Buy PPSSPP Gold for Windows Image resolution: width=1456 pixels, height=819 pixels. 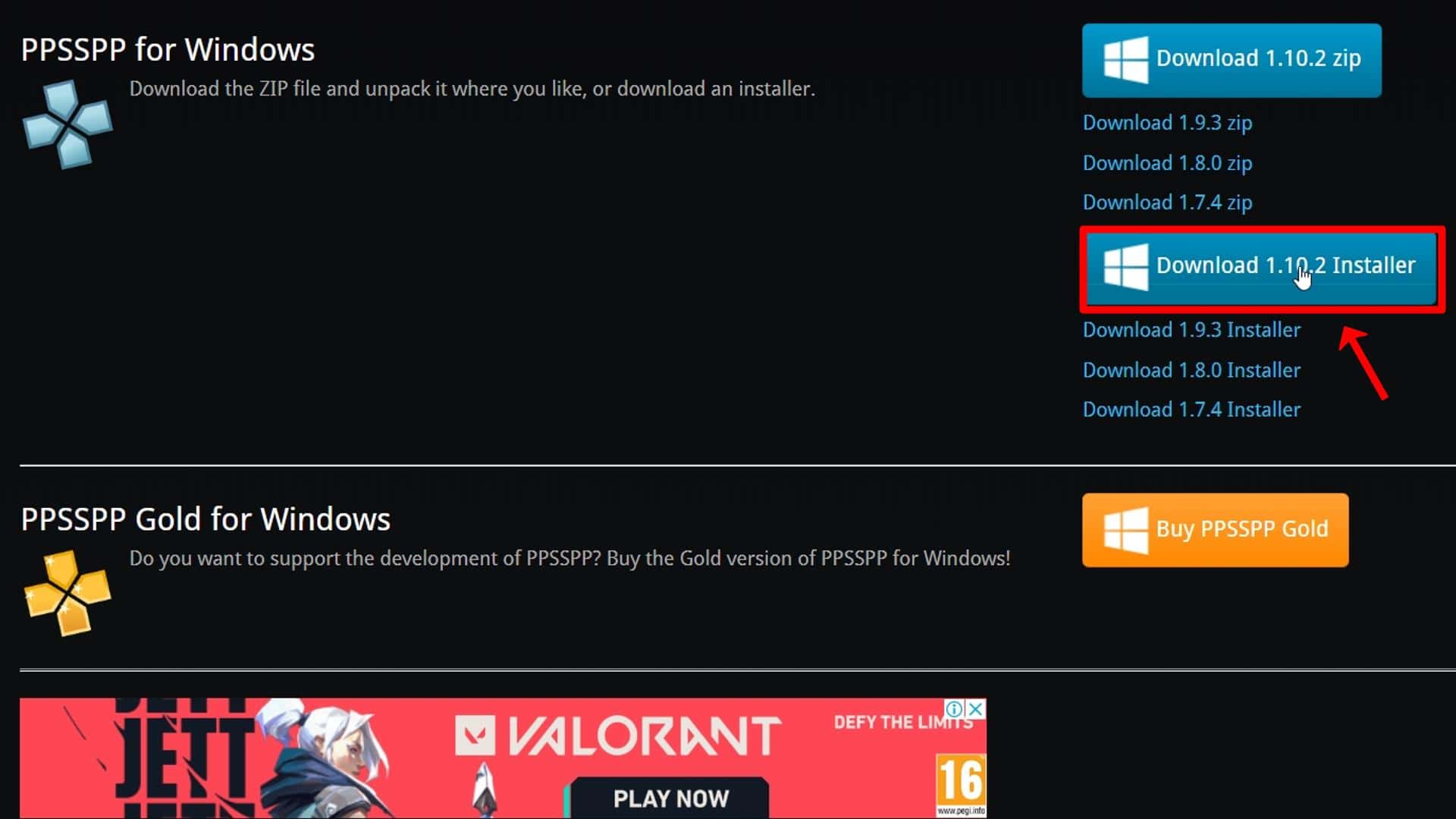[1215, 530]
